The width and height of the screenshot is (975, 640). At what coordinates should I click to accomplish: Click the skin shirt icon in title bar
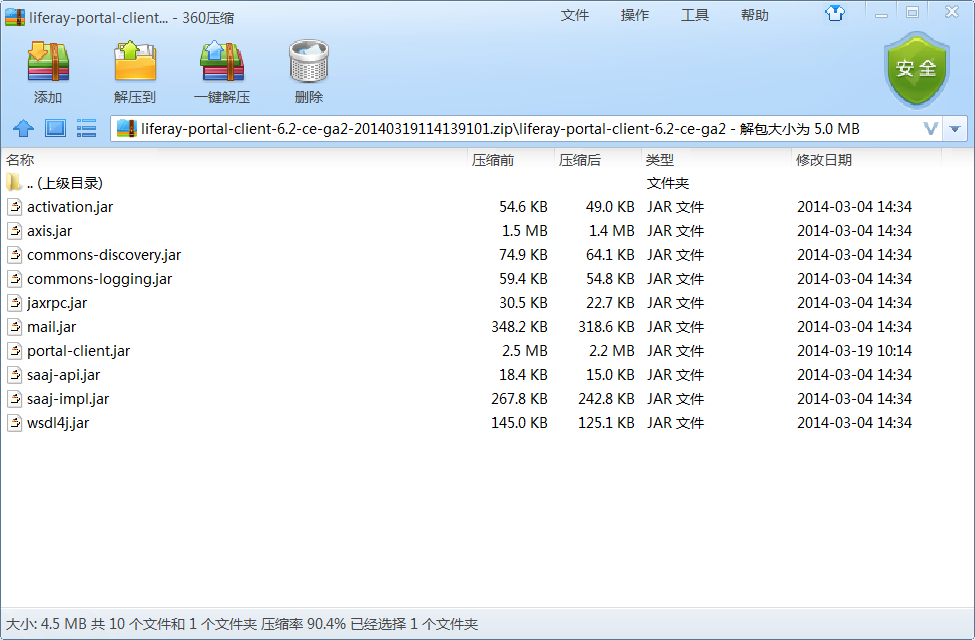tap(834, 13)
